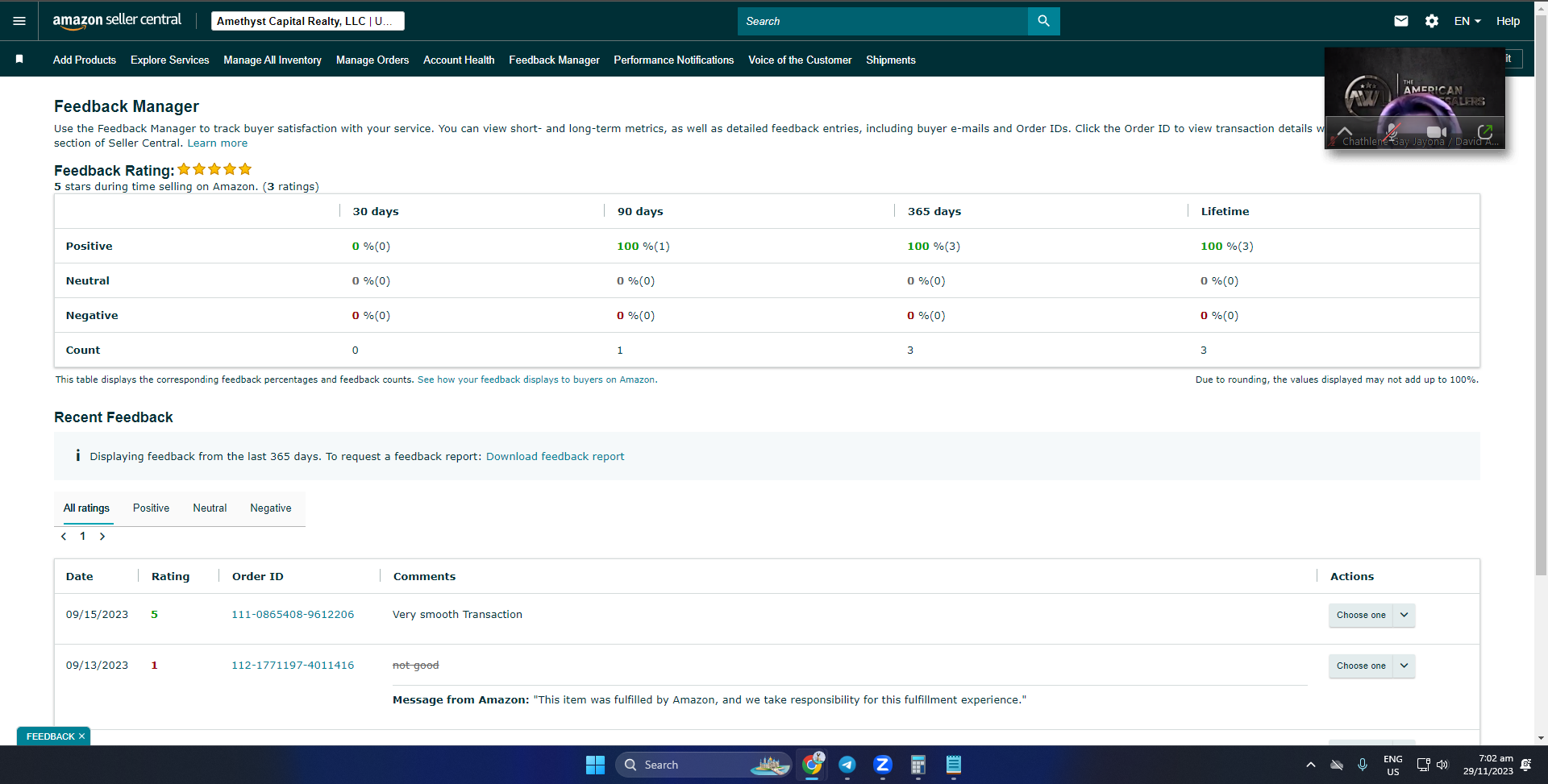The image size is (1548, 784).
Task: Expand the Zoom mini window chevron
Action: tap(1345, 131)
